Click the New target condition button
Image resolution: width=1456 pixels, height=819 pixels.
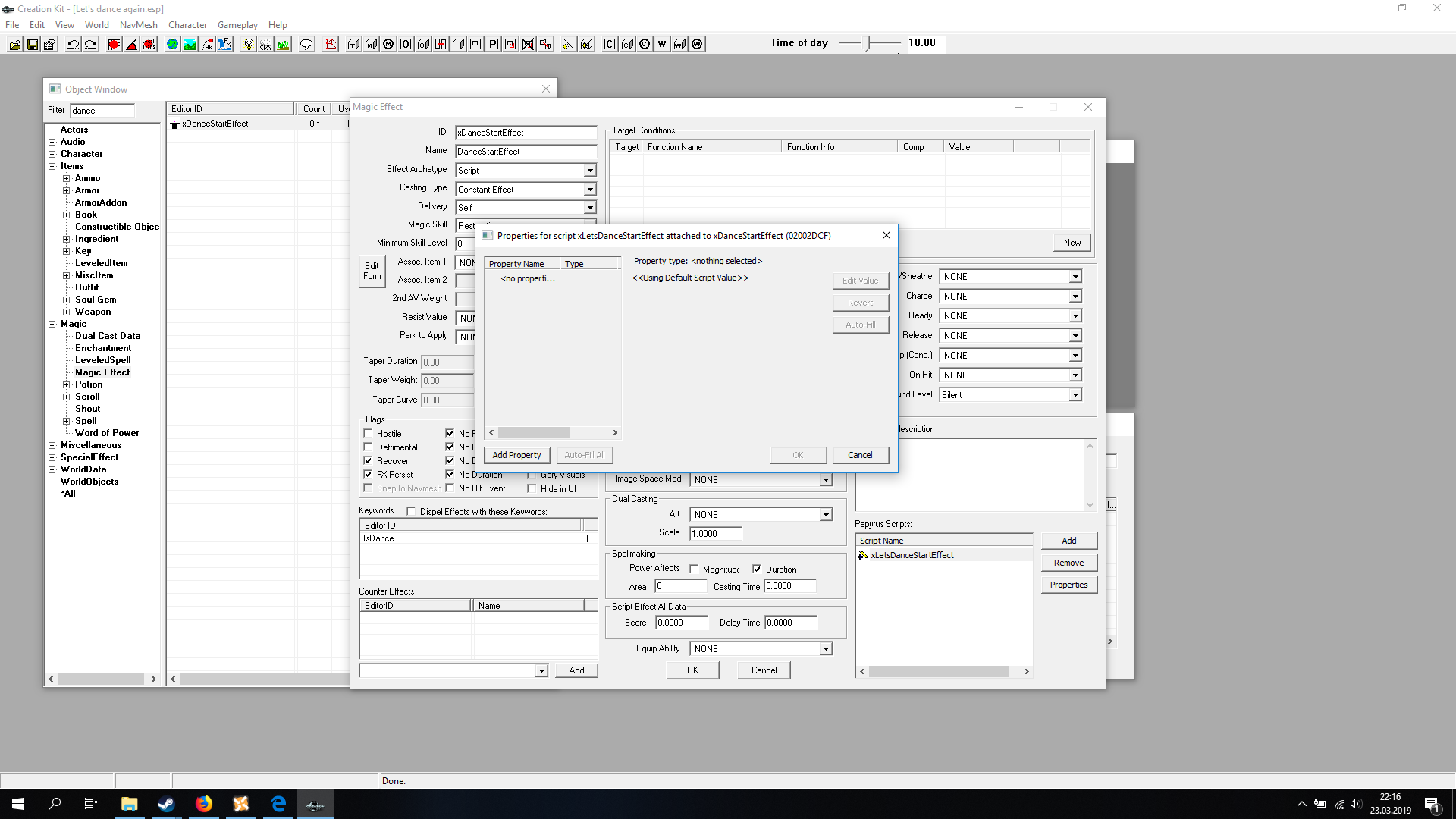point(1072,243)
